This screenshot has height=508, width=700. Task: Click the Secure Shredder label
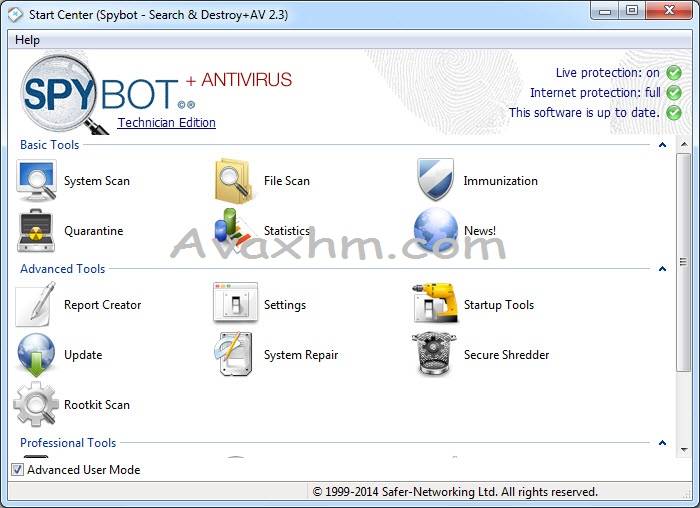[506, 355]
